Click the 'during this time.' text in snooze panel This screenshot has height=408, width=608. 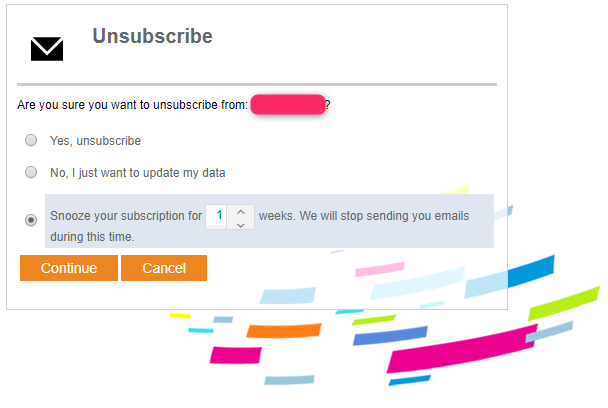(92, 237)
